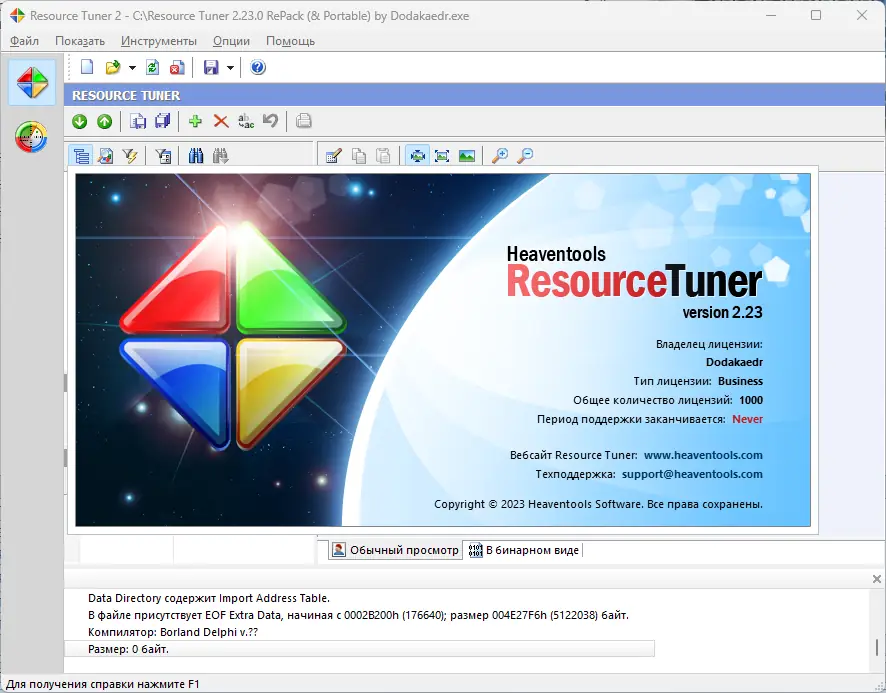Click the ab/ac Rename resource icon
The width and height of the screenshot is (886, 693).
[x=246, y=121]
